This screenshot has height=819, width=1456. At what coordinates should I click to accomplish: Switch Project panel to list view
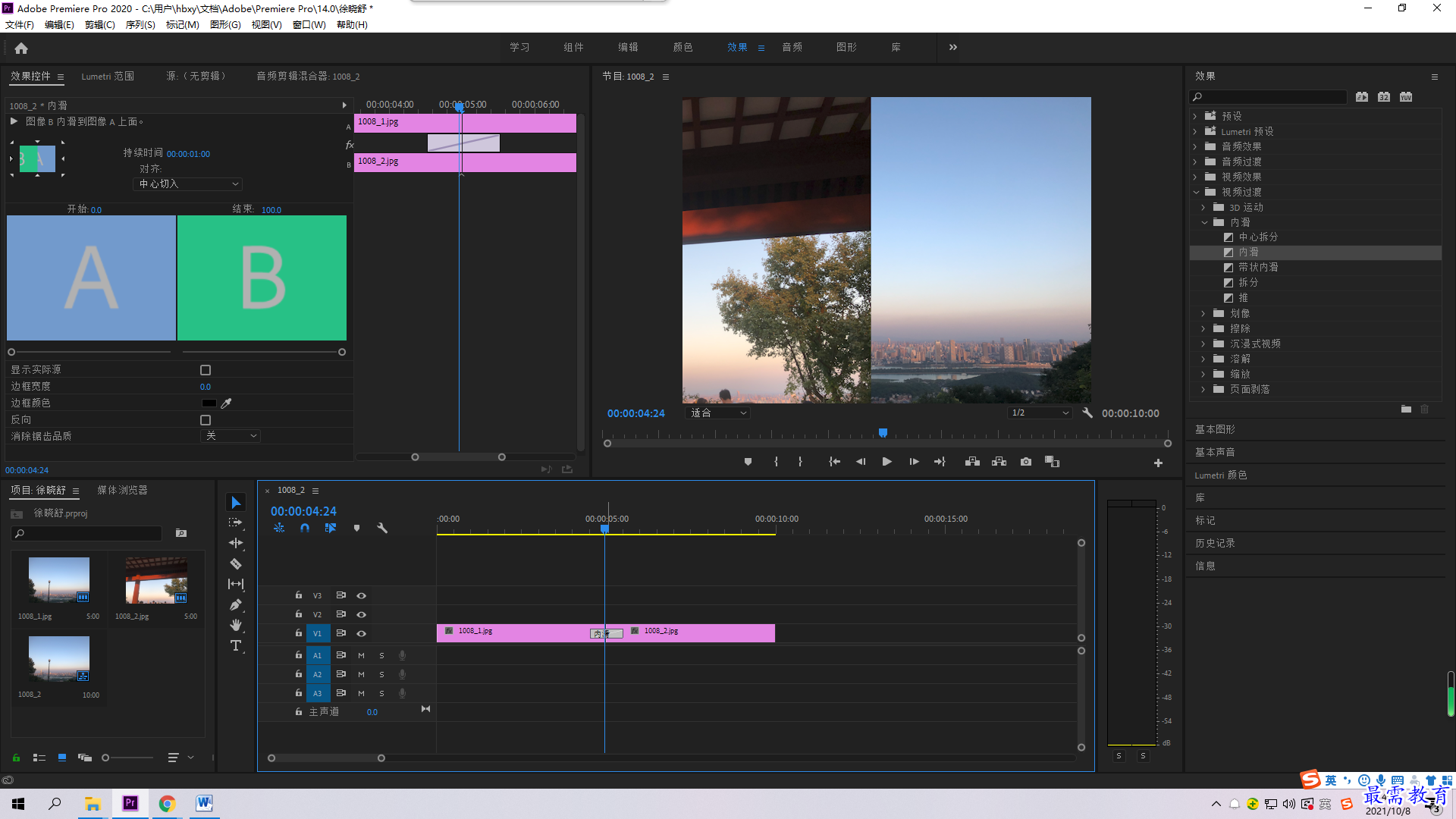pyautogui.click(x=39, y=758)
